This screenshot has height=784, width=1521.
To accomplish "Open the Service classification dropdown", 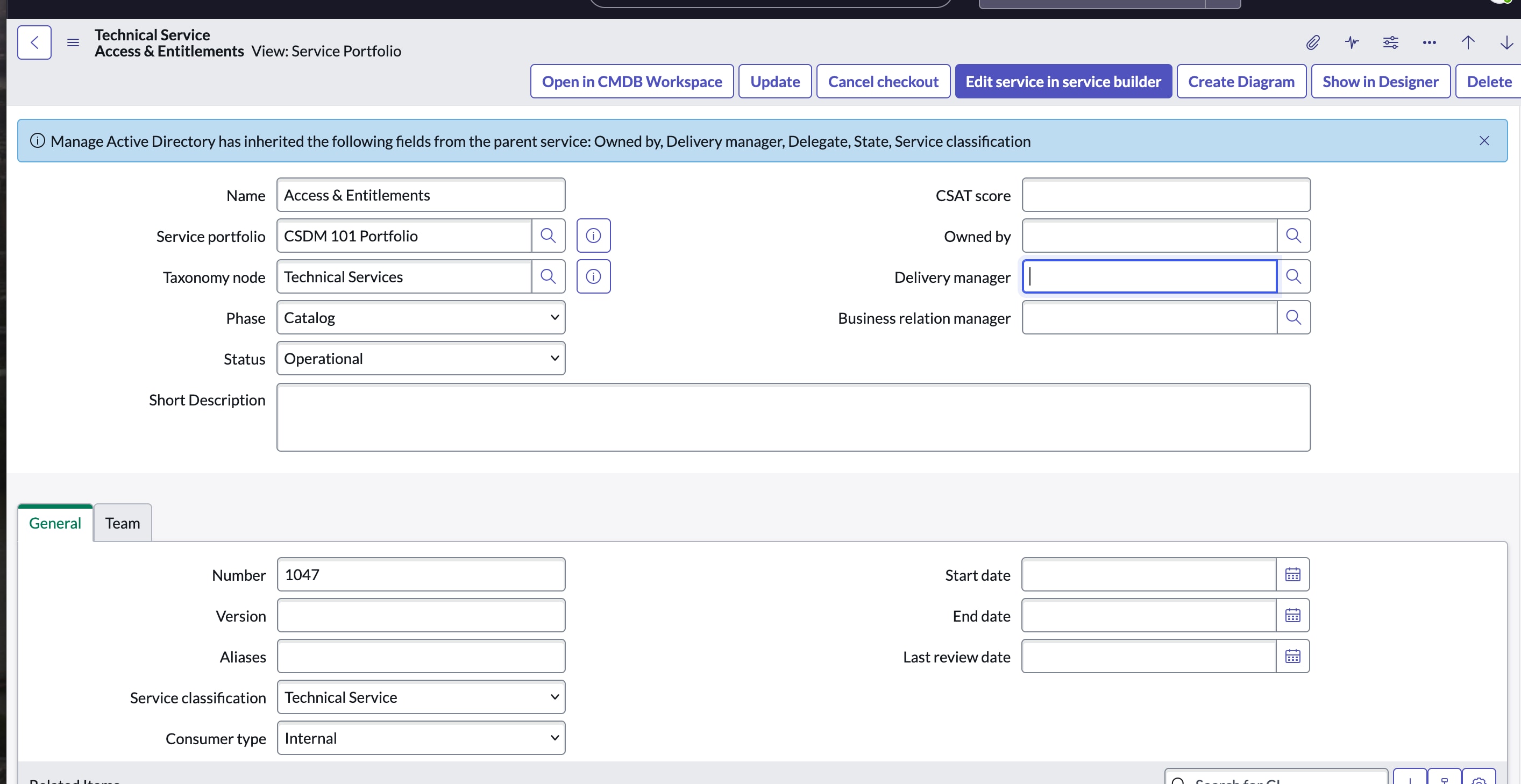I will point(421,697).
